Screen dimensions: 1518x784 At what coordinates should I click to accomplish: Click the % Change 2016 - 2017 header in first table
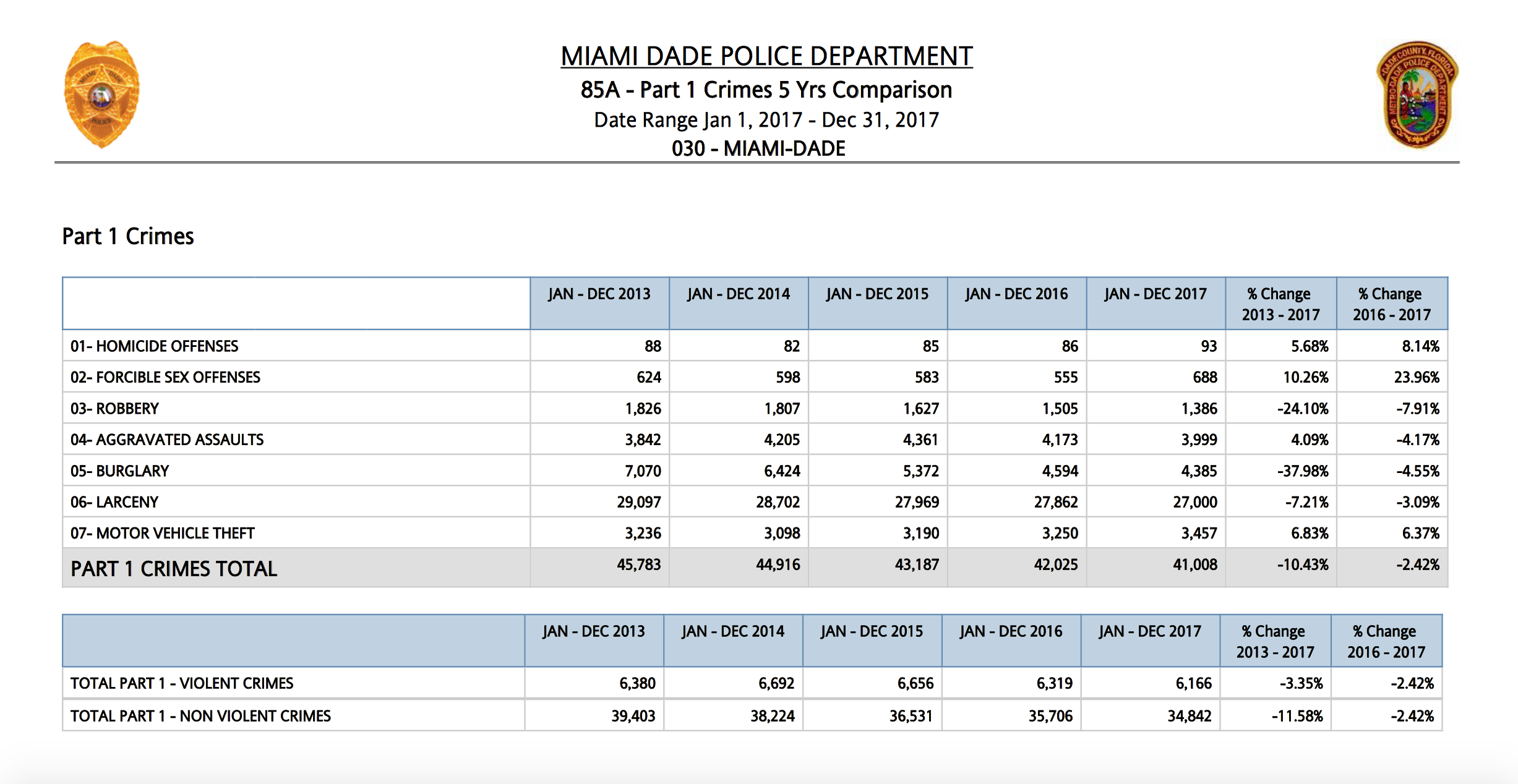coord(1391,304)
